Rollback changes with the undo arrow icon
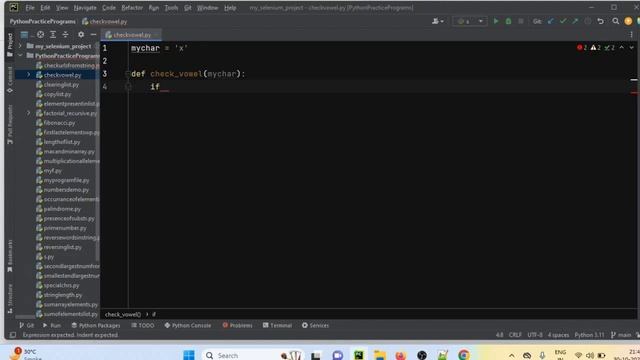The height and width of the screenshot is (360, 640). point(600,21)
